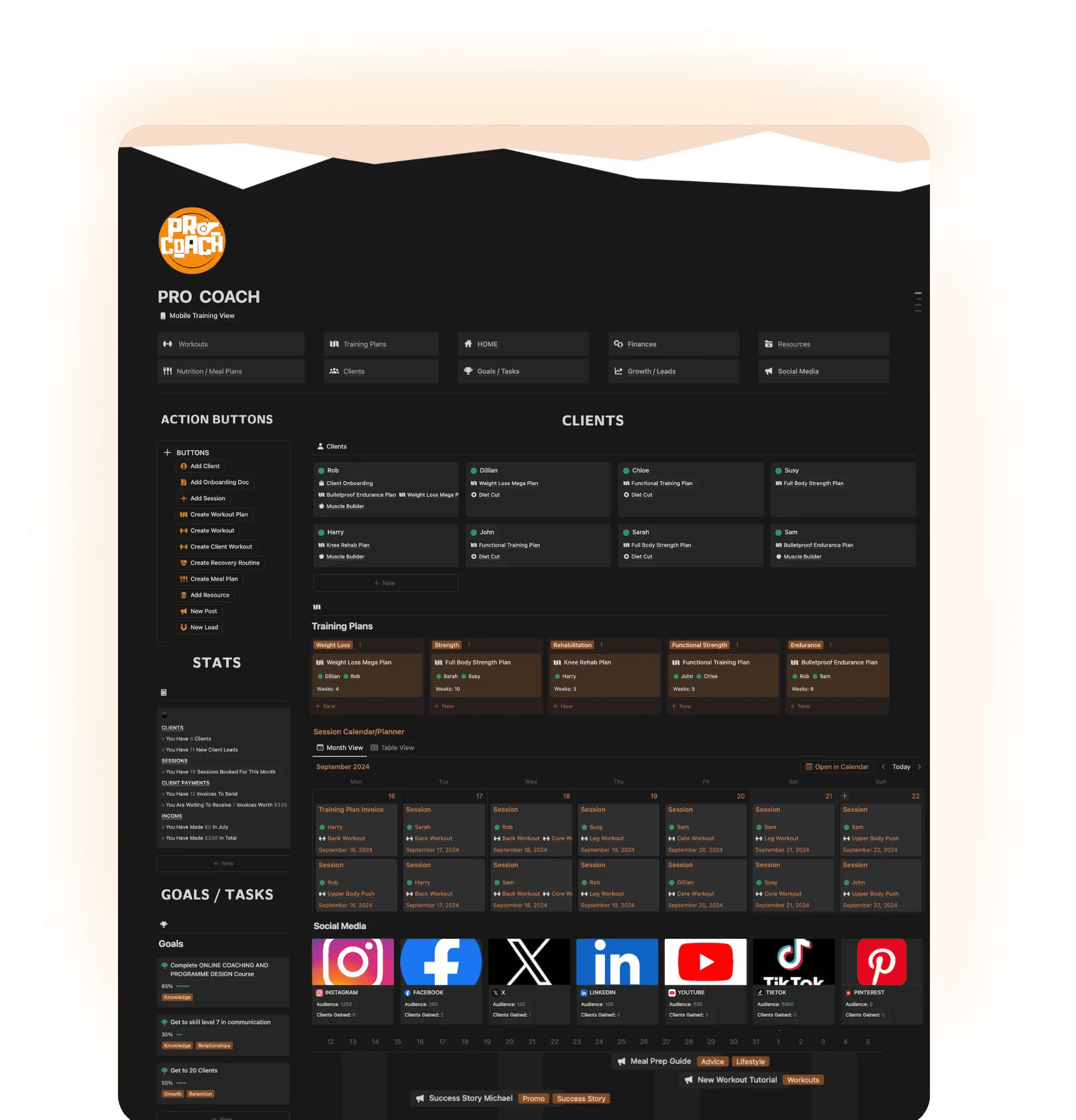Open the Nutrition / Meal Plans section
The width and height of the screenshot is (1076, 1120).
(x=209, y=371)
